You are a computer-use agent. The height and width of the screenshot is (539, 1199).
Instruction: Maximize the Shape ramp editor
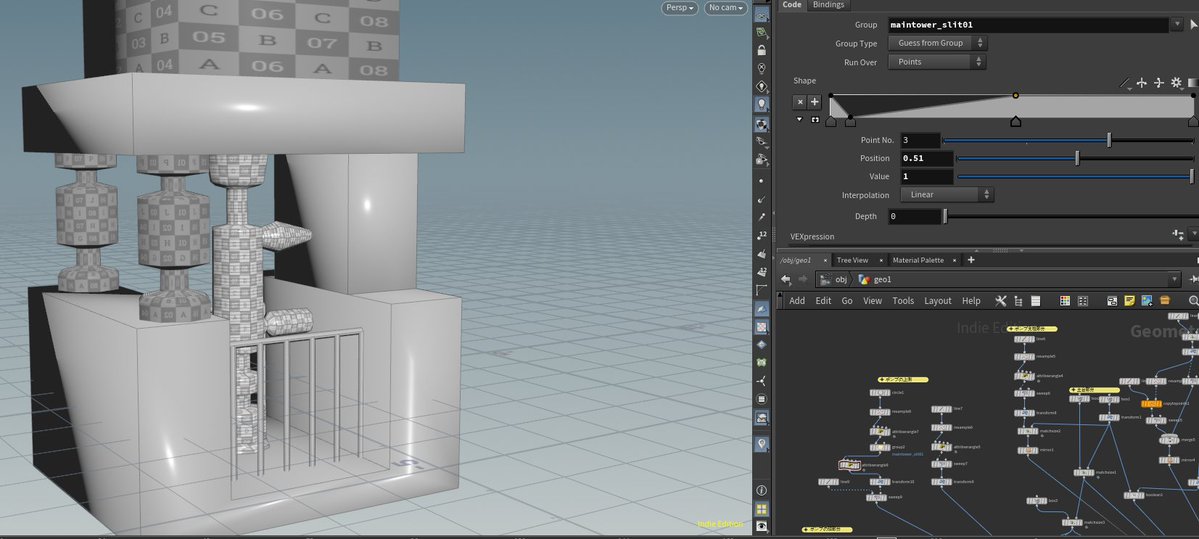(815, 120)
